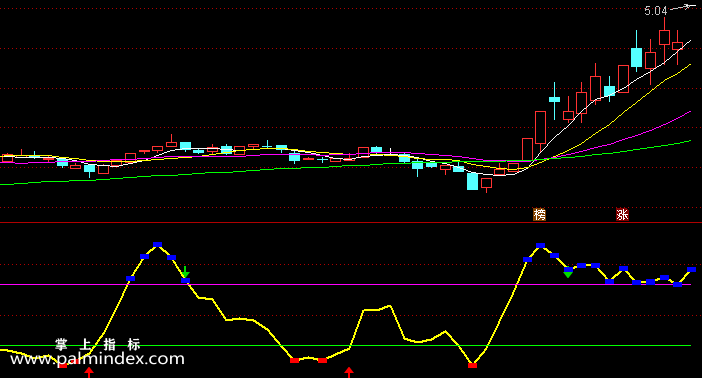Click the 榜 badge icon below the chart
Screen dimensions: 702x378
pos(539,215)
